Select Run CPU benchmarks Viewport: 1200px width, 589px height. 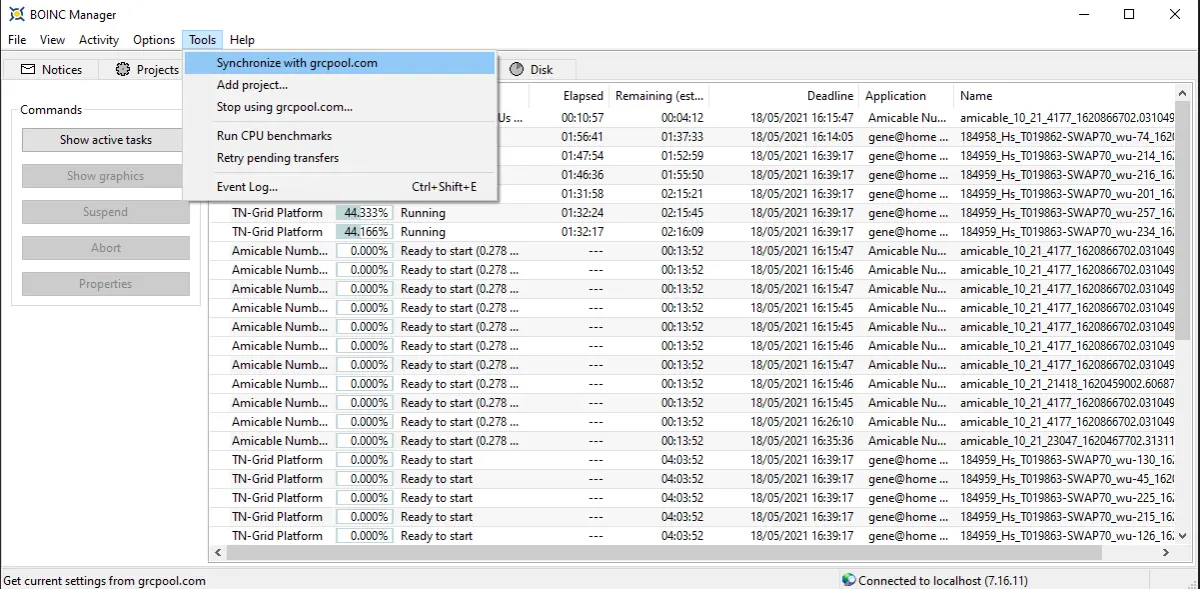340,136
